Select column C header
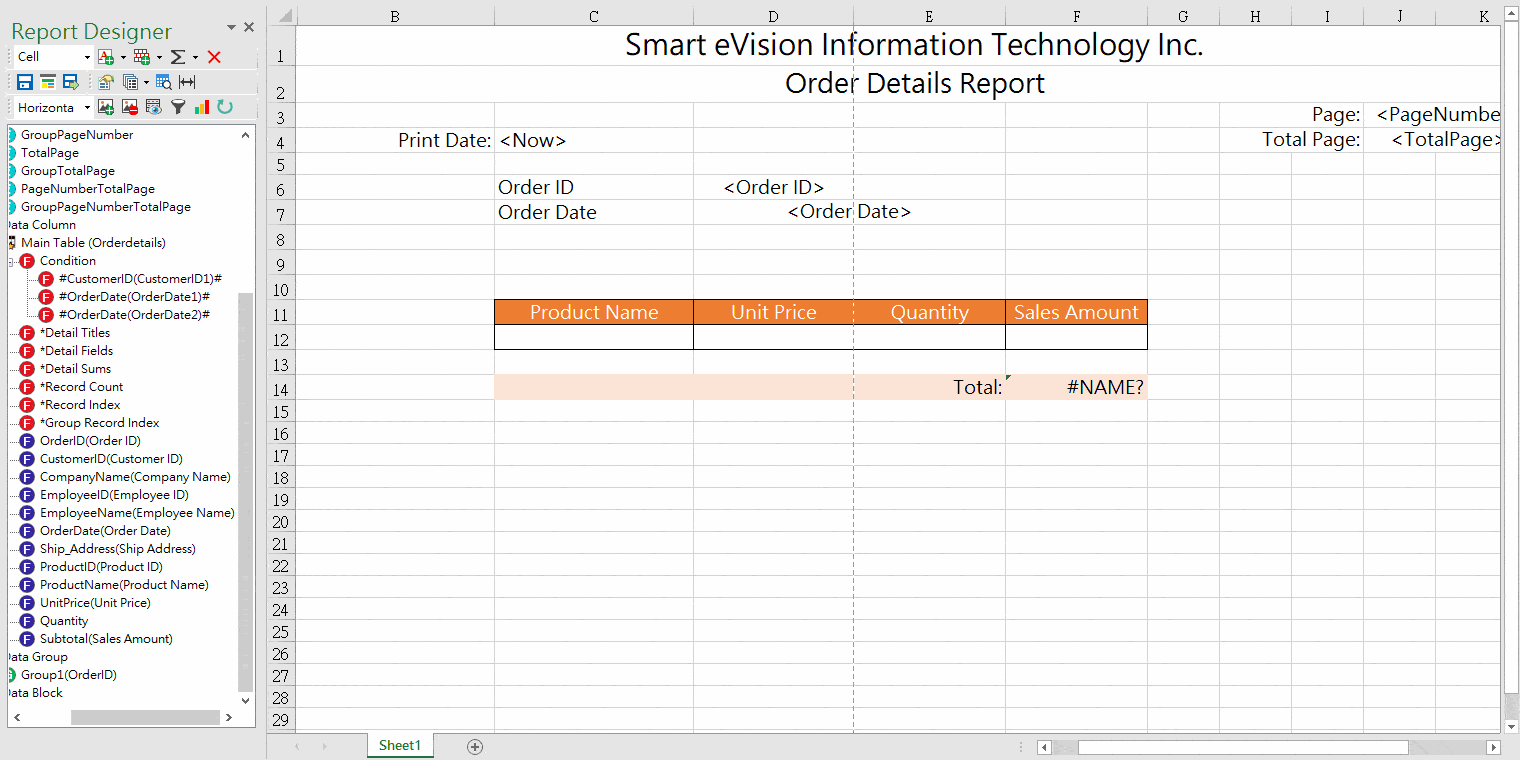Image resolution: width=1520 pixels, height=760 pixels. pyautogui.click(x=594, y=16)
